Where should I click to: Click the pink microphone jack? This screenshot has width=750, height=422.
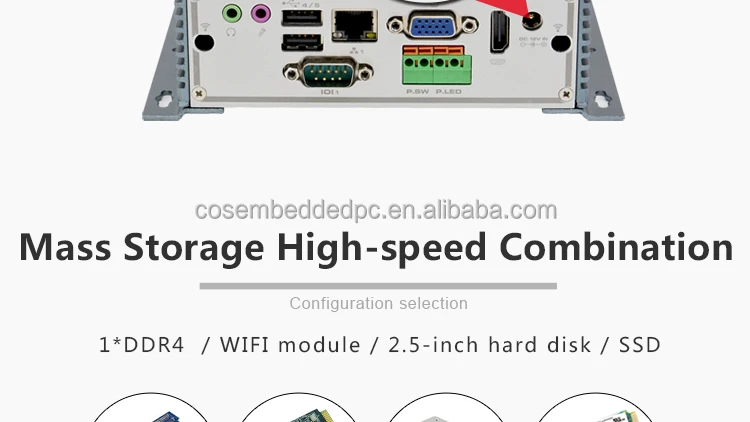261,13
